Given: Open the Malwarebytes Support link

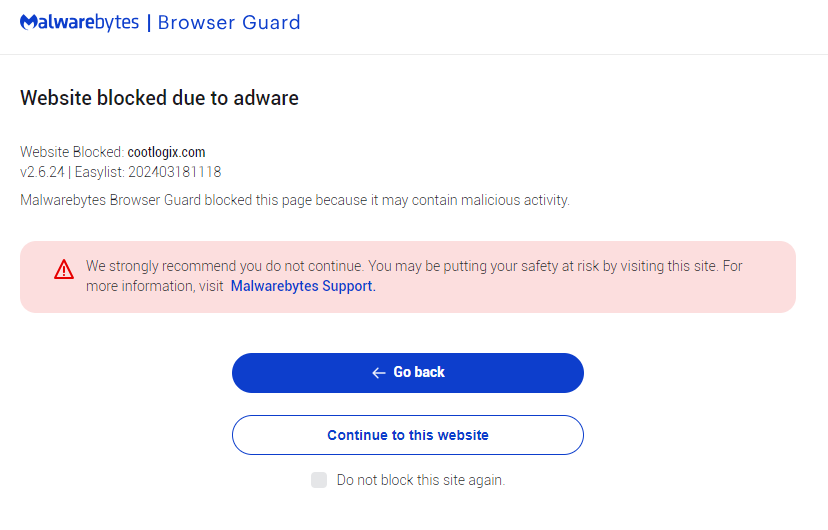Looking at the screenshot, I should coord(303,286).
